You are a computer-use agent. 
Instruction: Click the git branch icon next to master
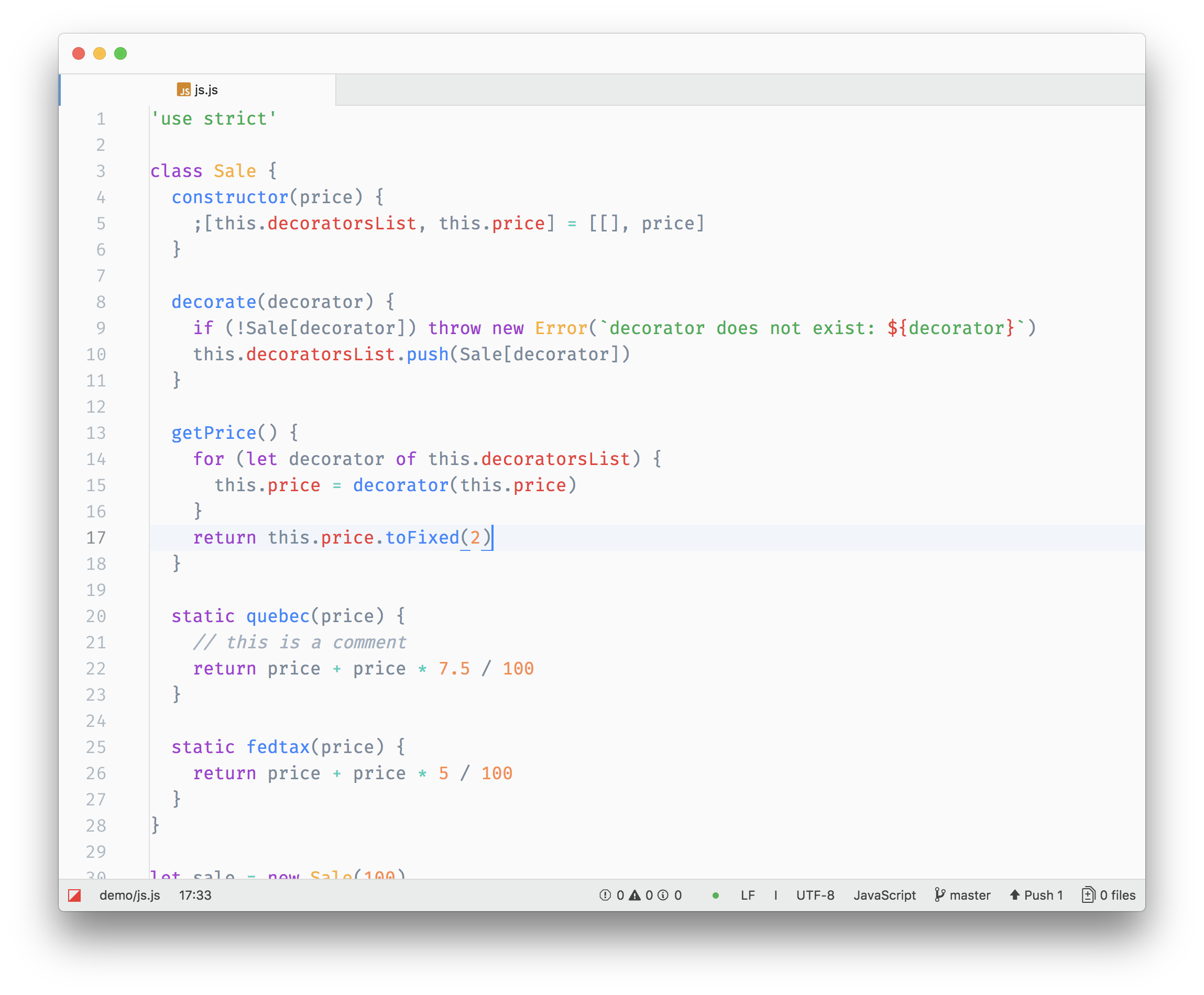tap(940, 895)
